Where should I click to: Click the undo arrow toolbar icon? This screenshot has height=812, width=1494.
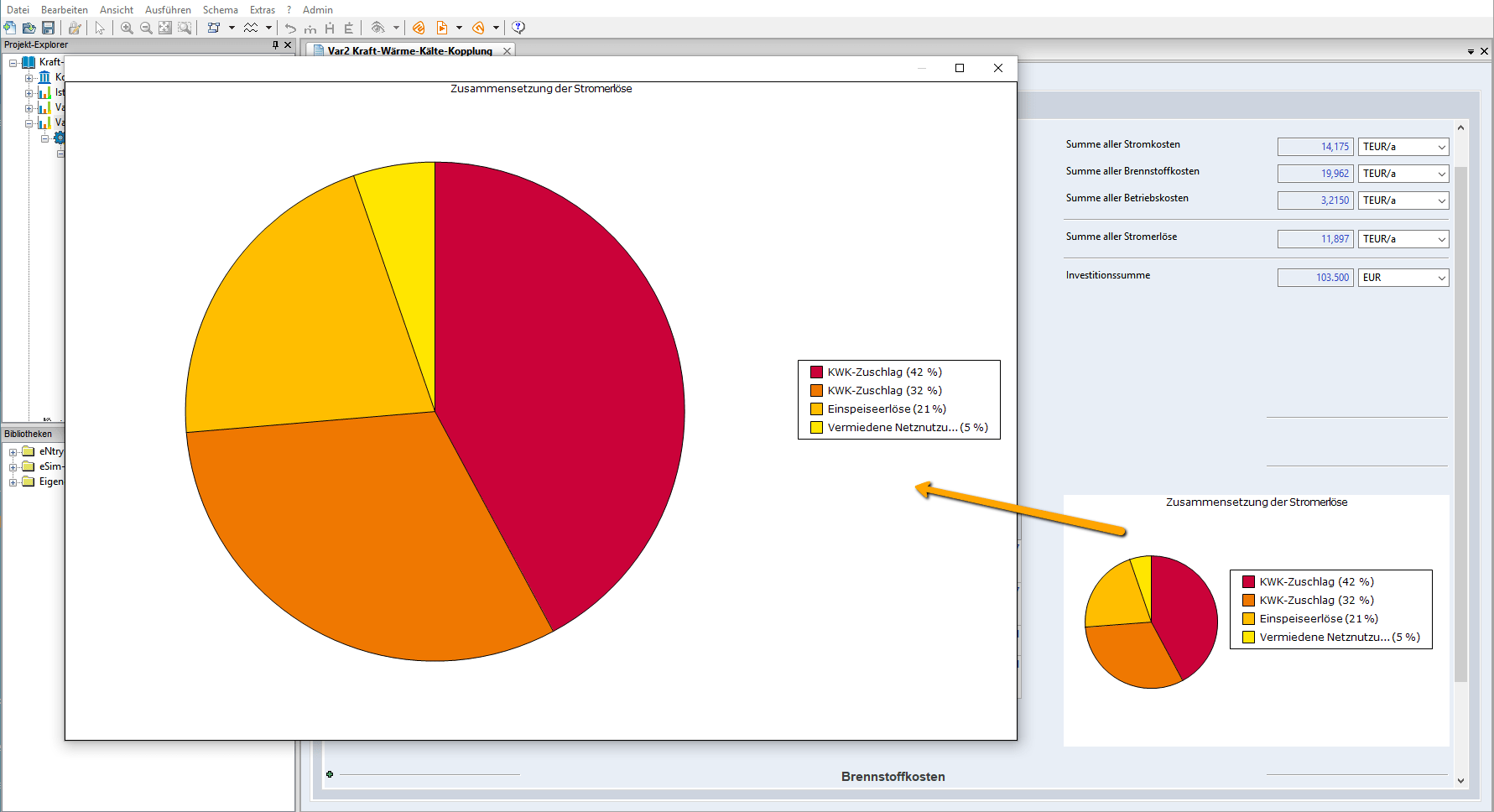pos(290,28)
